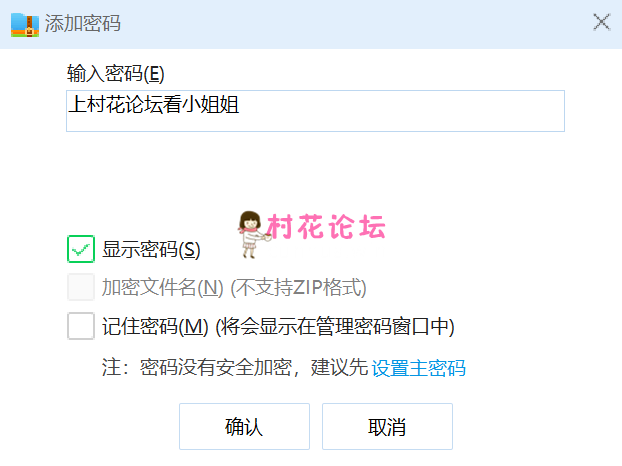Image resolution: width=622 pixels, height=466 pixels.
Task: Click the 显示密码(S) label text
Action: point(151,249)
